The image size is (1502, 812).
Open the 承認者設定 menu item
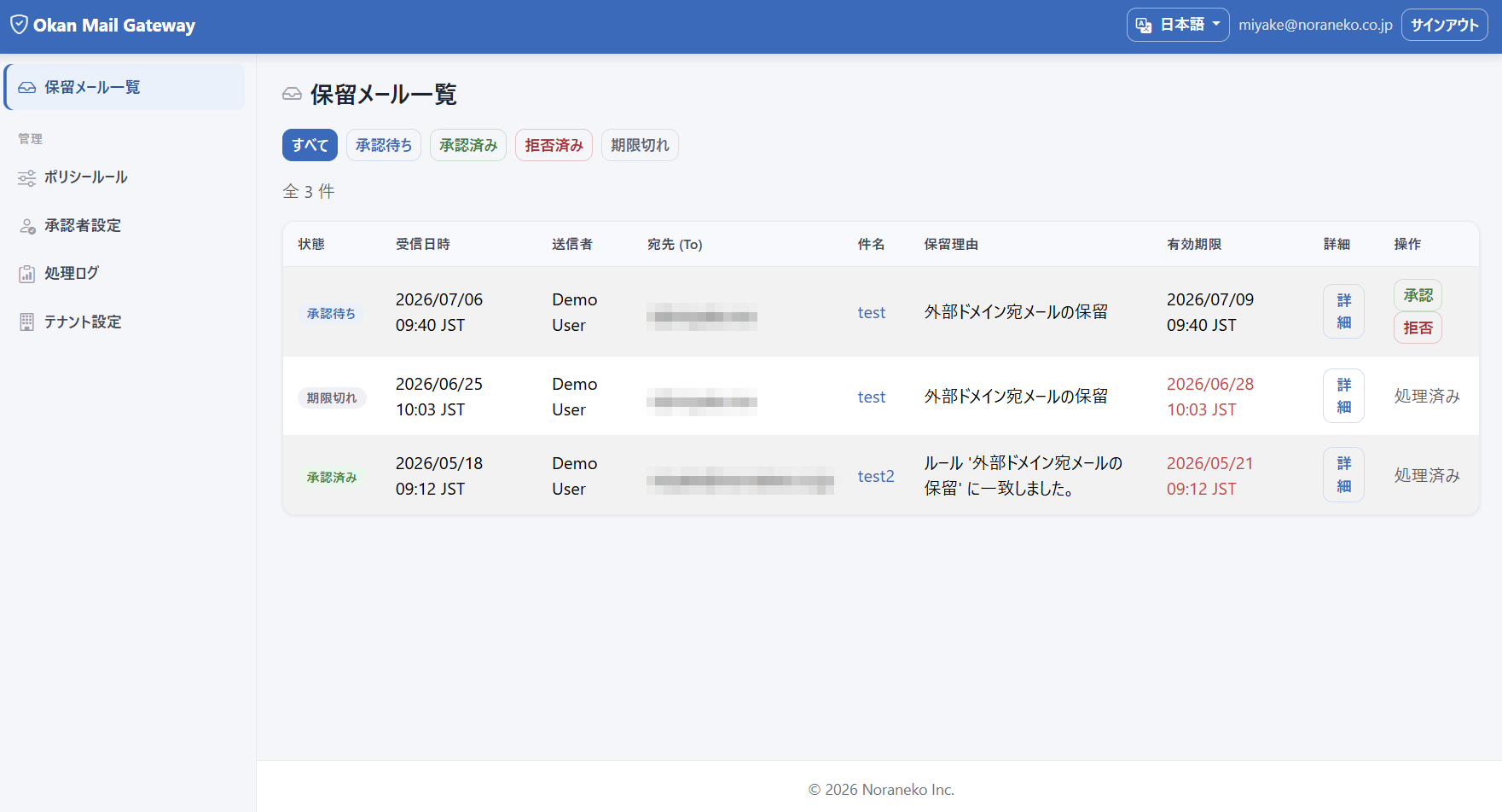[x=125, y=226]
